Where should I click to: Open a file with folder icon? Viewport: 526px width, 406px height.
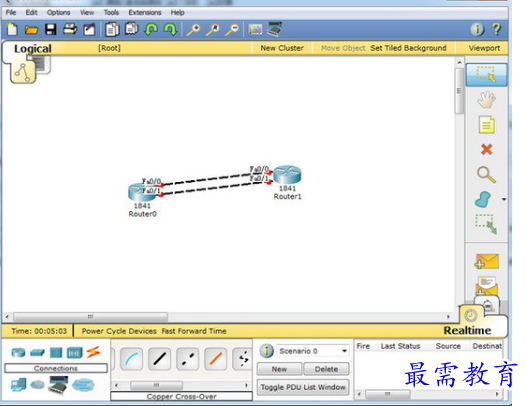click(x=31, y=30)
